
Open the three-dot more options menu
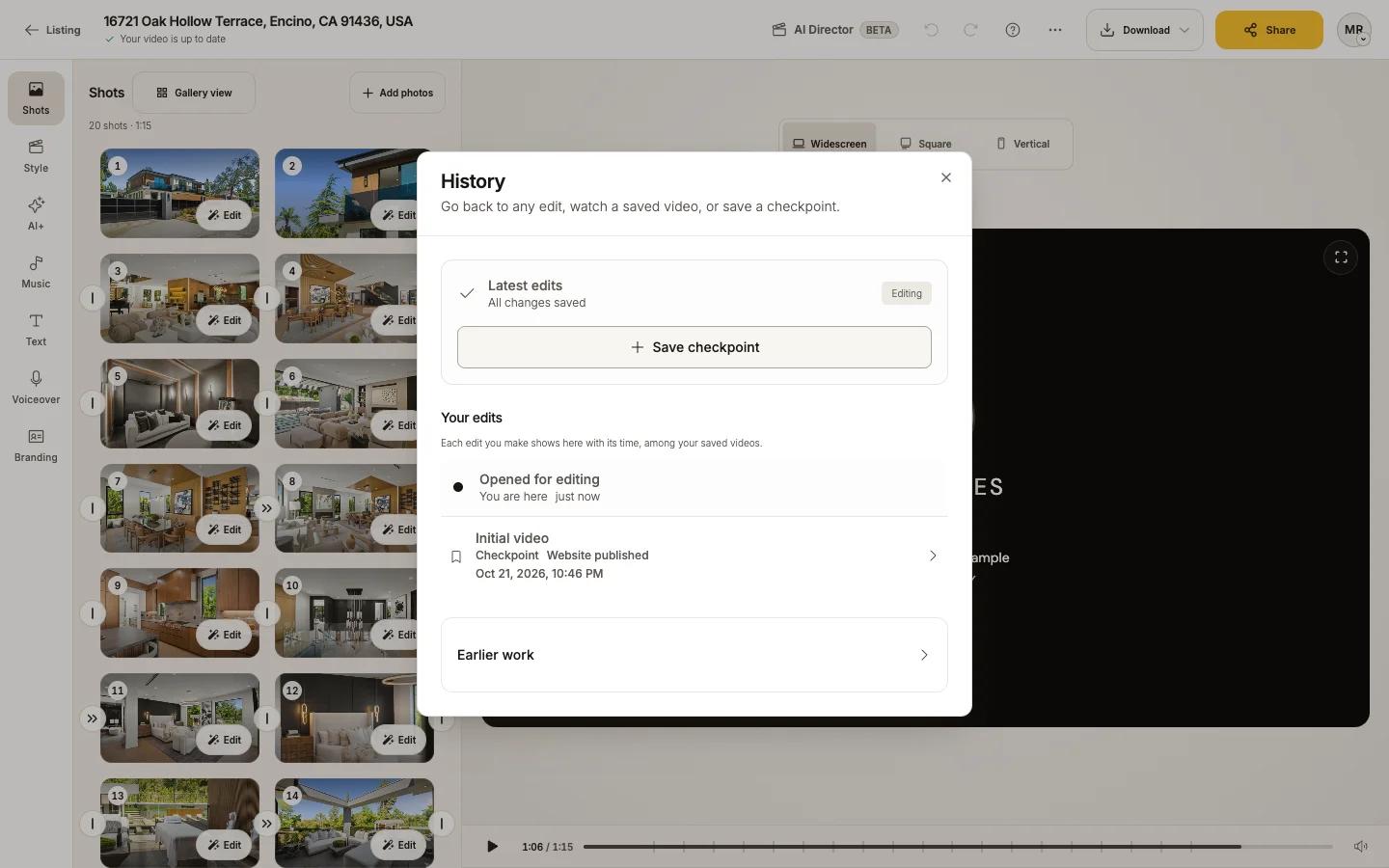tap(1055, 30)
